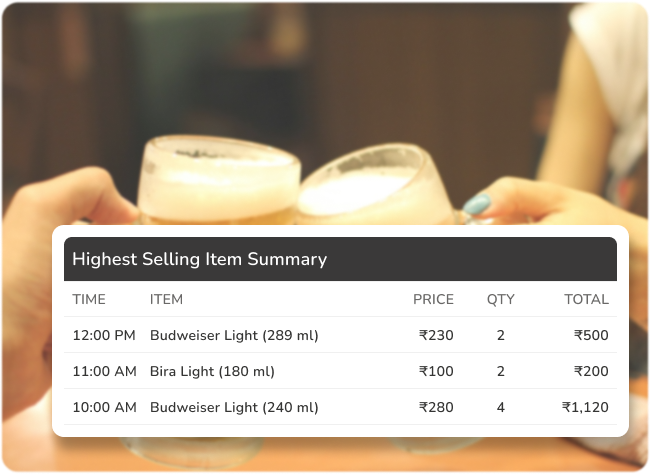
Task: Click the TOTAL column header
Action: pos(586,299)
